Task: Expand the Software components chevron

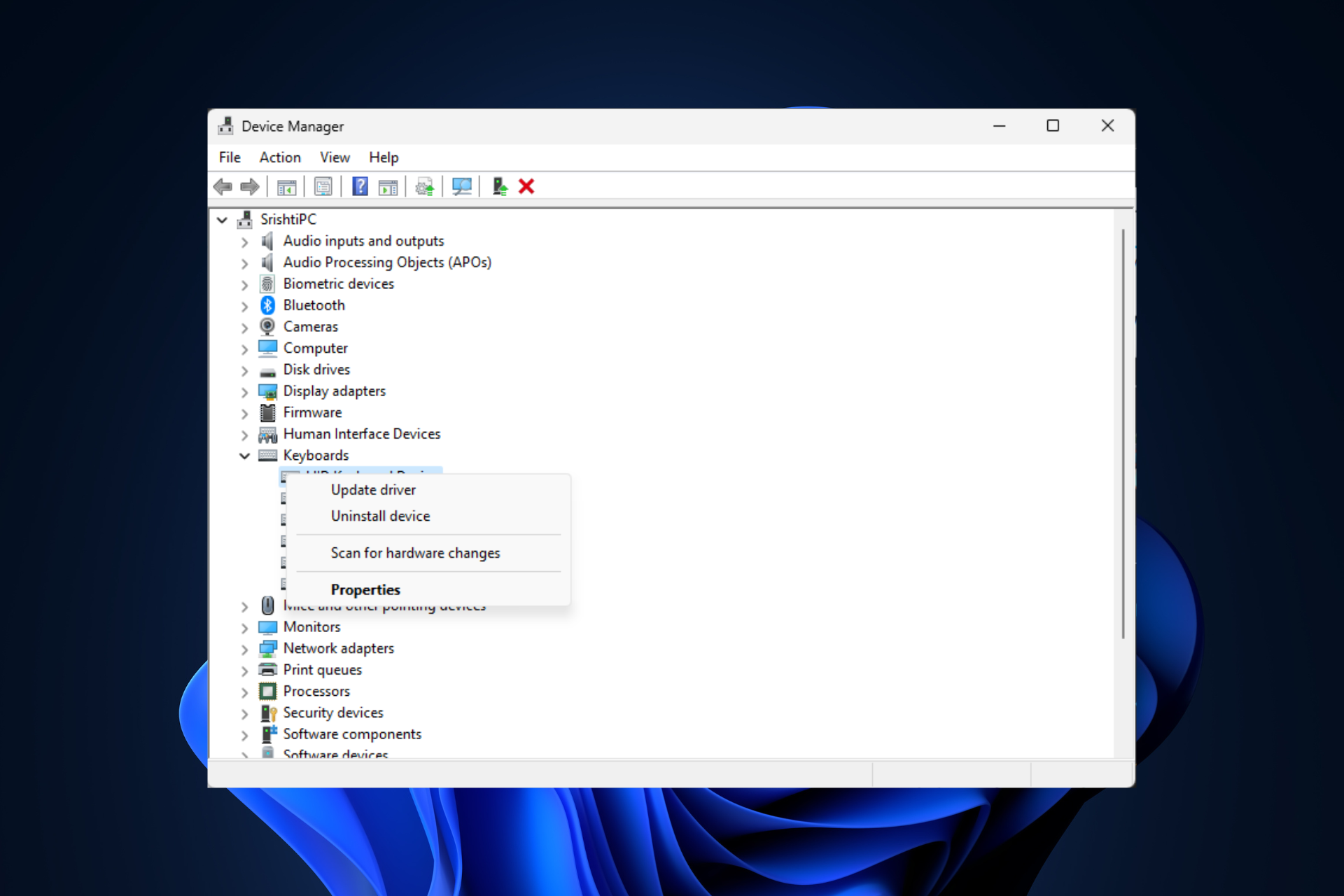Action: point(244,735)
